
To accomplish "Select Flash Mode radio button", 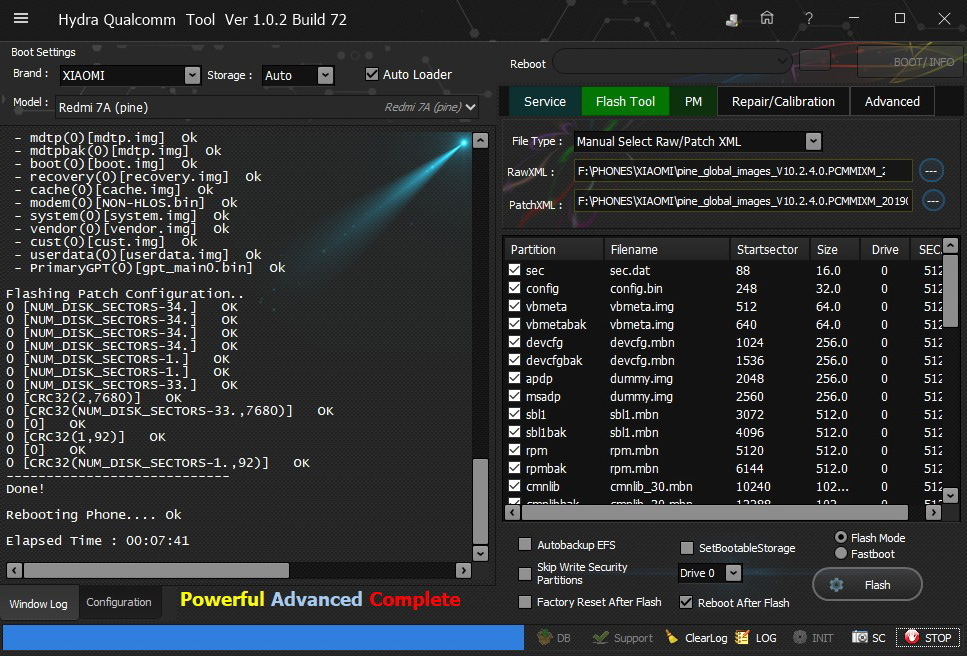I will click(841, 537).
